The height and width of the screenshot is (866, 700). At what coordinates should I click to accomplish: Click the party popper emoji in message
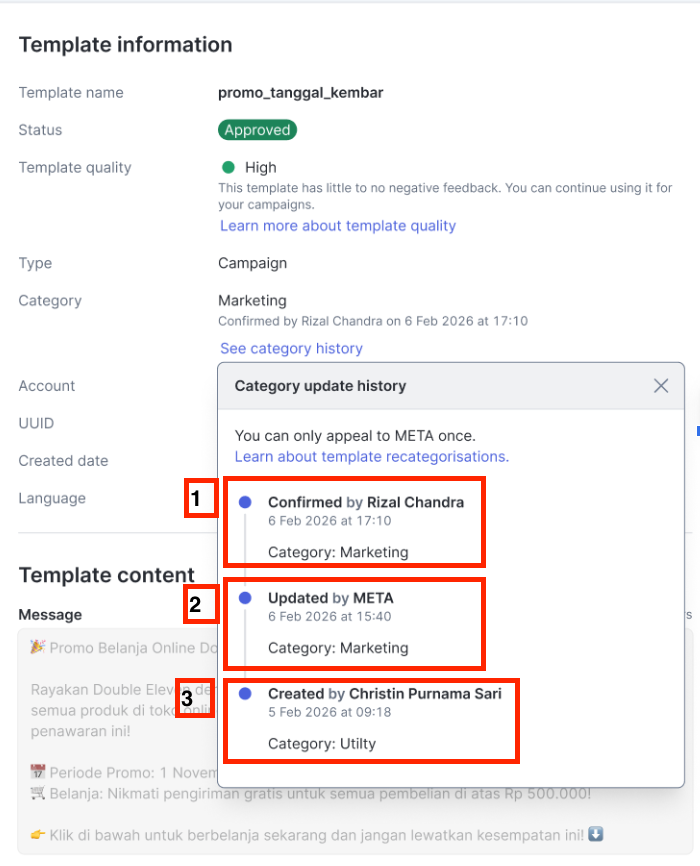(38, 647)
